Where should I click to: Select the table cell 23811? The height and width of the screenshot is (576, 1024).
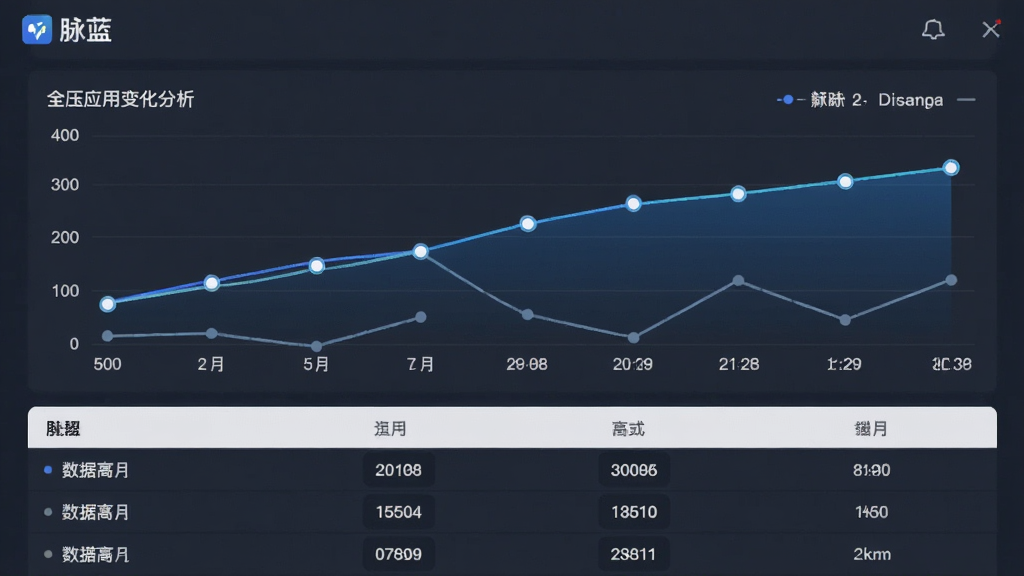(x=633, y=554)
